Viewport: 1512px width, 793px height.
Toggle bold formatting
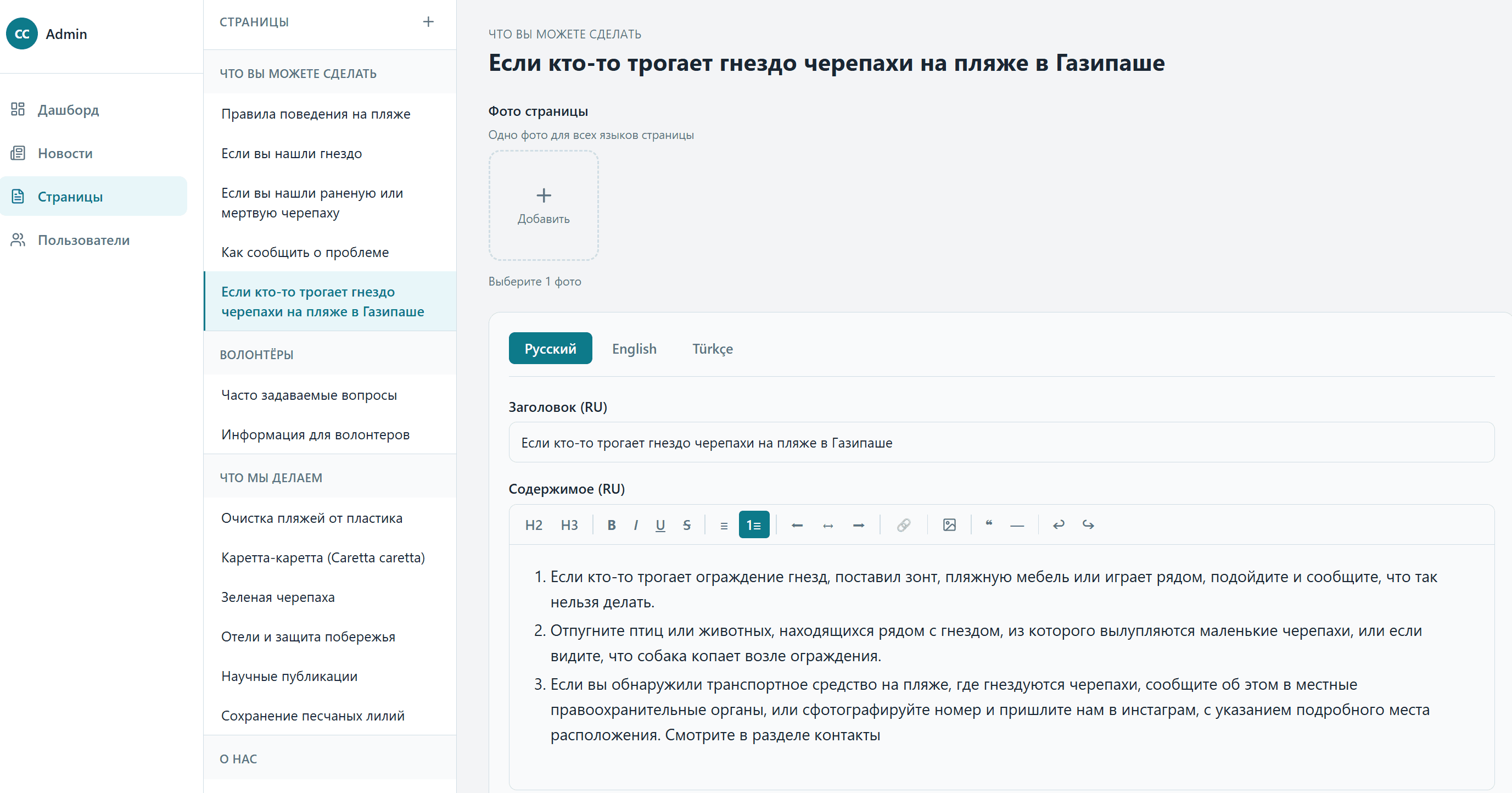coord(612,525)
